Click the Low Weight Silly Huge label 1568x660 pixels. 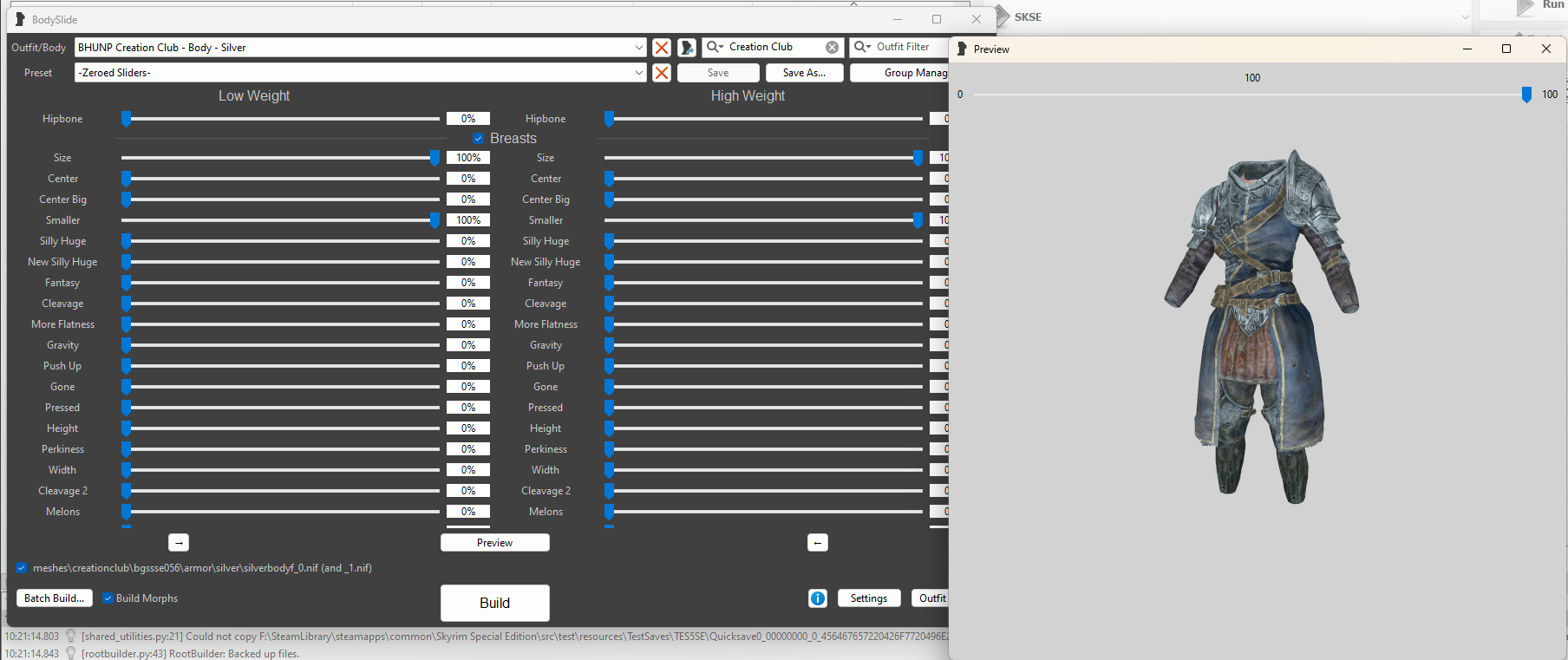coord(62,241)
